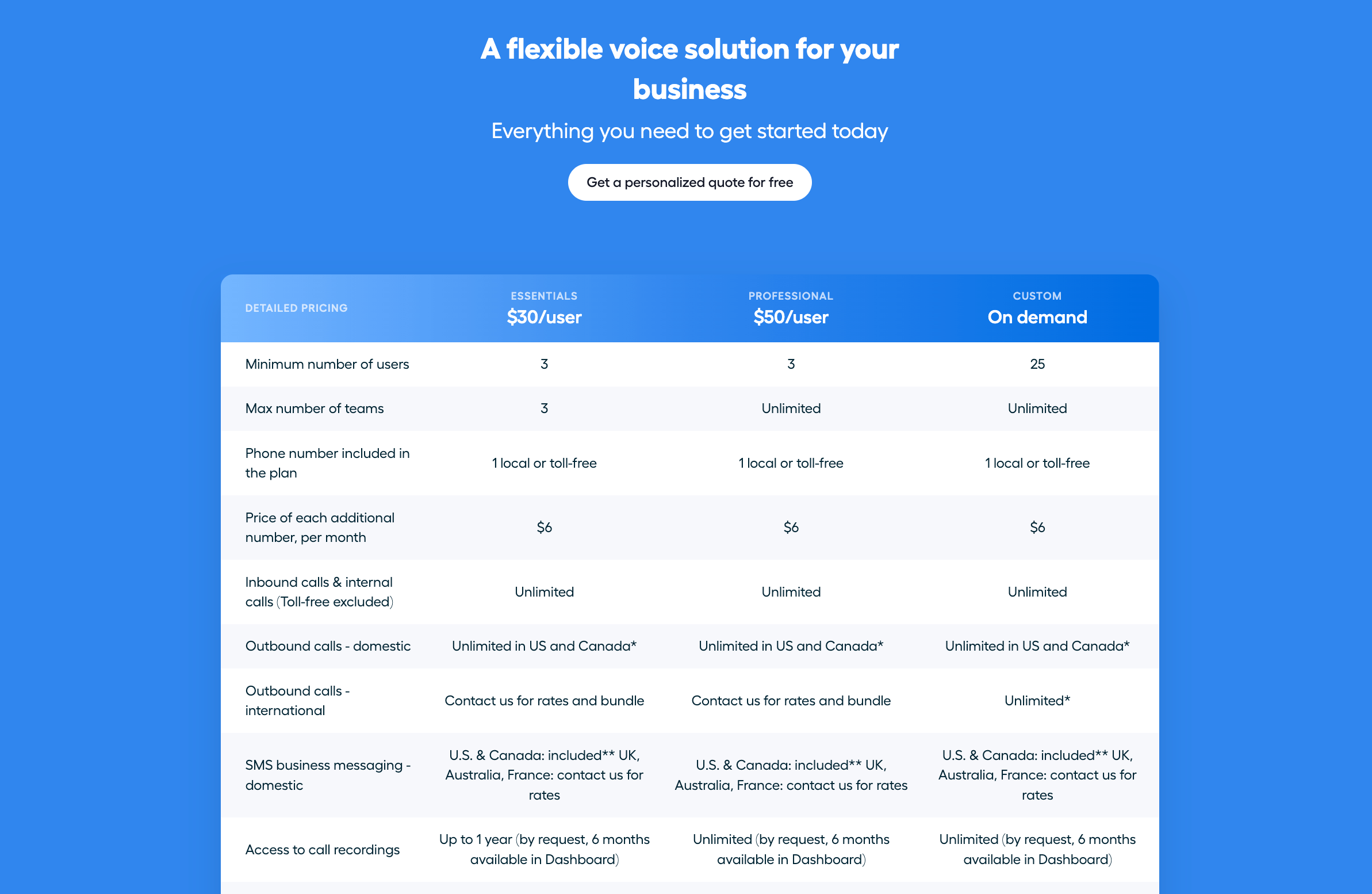The width and height of the screenshot is (1372, 894).
Task: Click Contact us for rates under Essentials international calls
Action: tap(543, 700)
